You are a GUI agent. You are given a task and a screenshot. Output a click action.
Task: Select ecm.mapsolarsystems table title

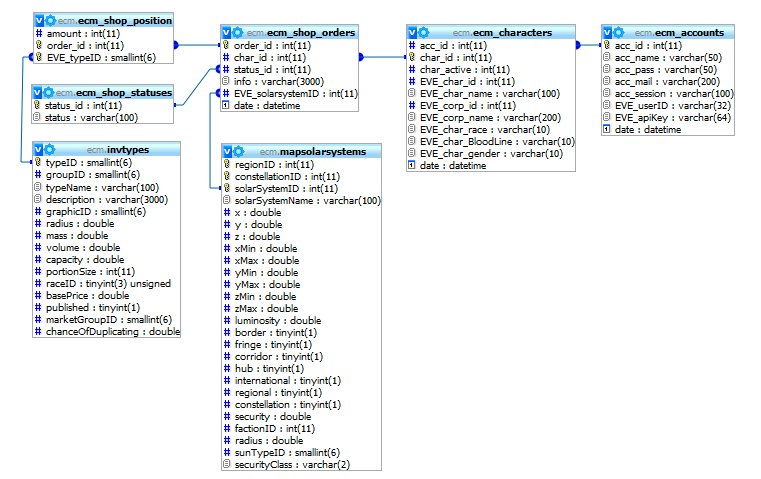(x=313, y=151)
